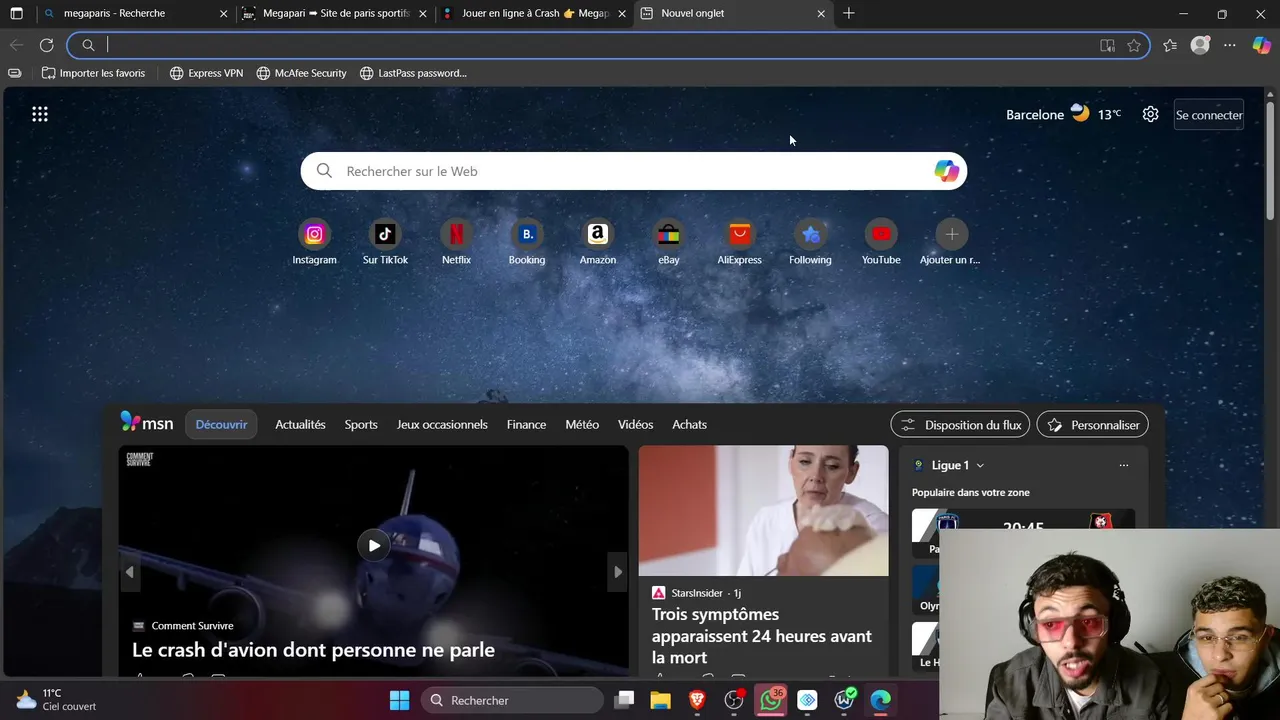This screenshot has height=720, width=1280.
Task: Open LastPass password bookmark
Action: [413, 73]
